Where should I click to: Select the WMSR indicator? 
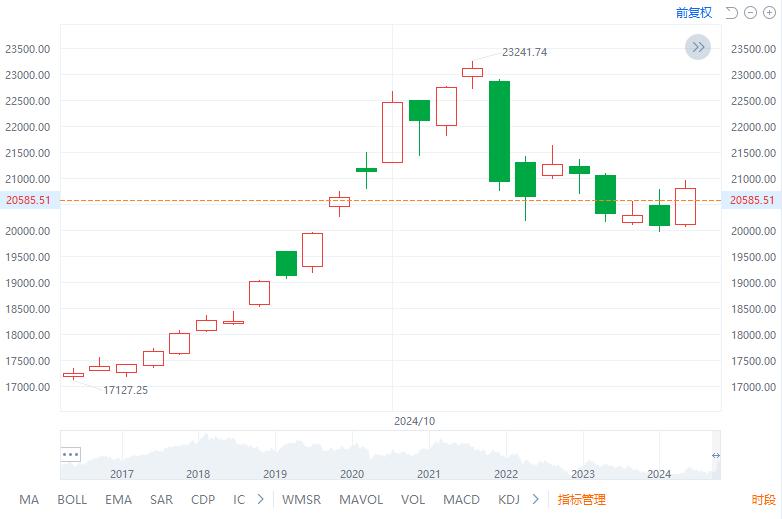301,499
